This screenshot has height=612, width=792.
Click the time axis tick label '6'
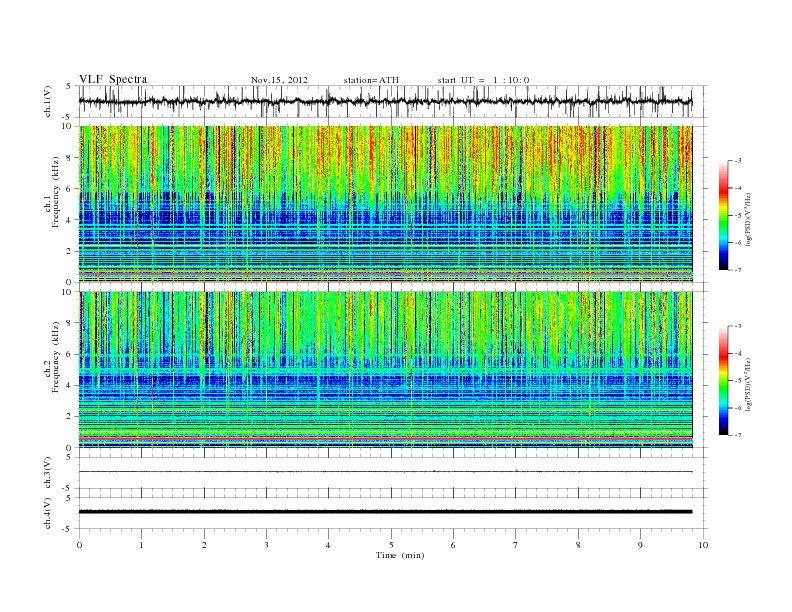454,545
